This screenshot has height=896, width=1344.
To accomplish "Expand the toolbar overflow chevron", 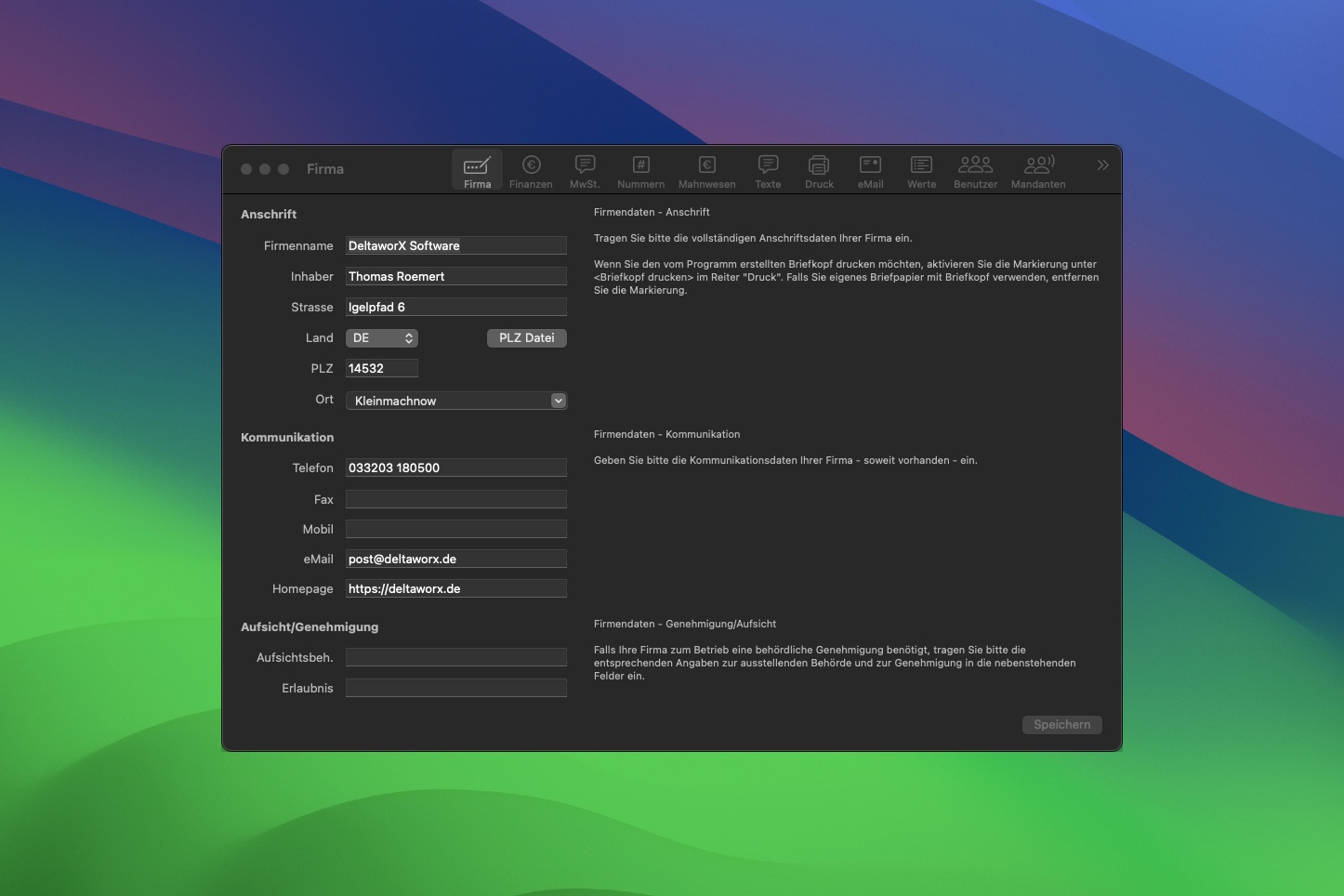I will pos(1102,165).
